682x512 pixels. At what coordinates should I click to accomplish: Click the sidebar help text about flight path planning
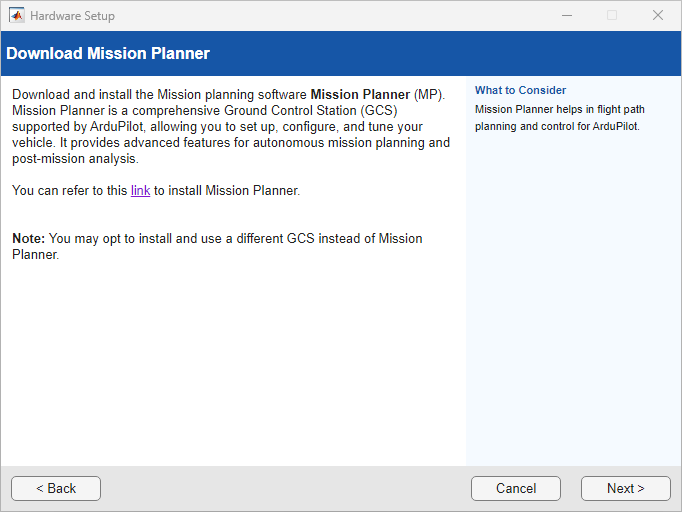point(556,118)
